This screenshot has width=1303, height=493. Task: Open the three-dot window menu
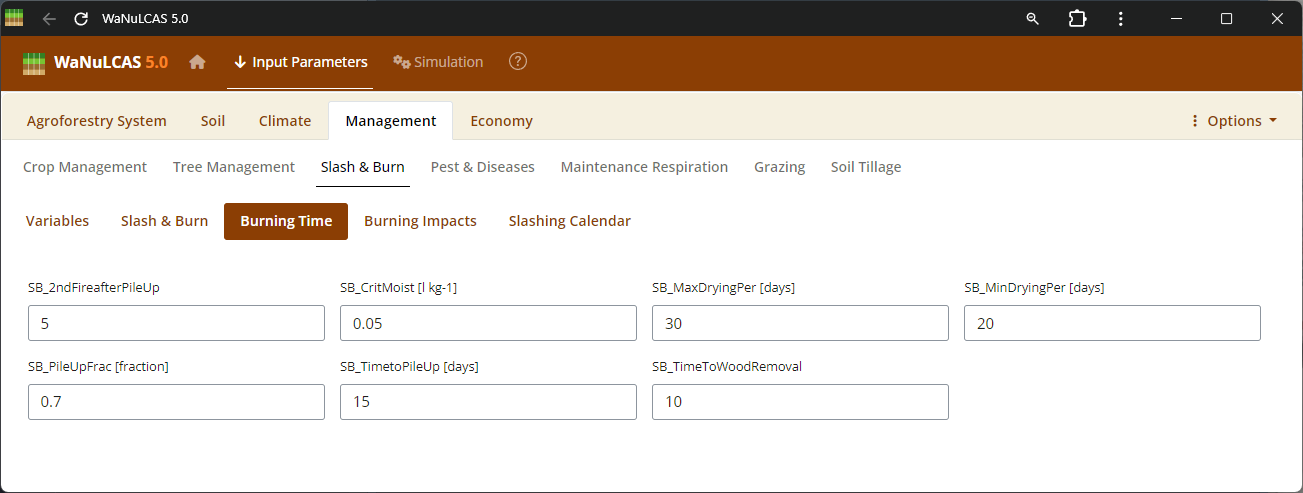pyautogui.click(x=1121, y=19)
